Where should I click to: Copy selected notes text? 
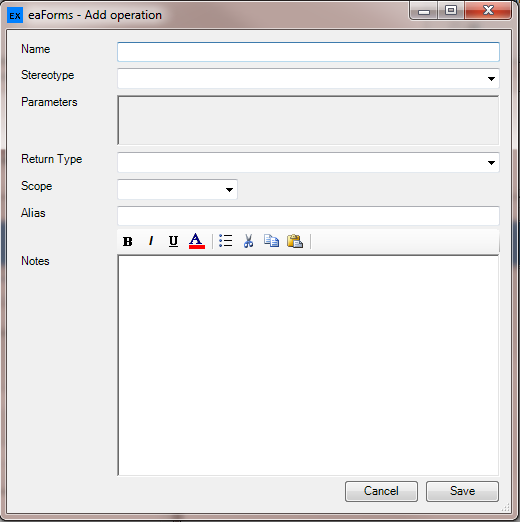[x=271, y=241]
